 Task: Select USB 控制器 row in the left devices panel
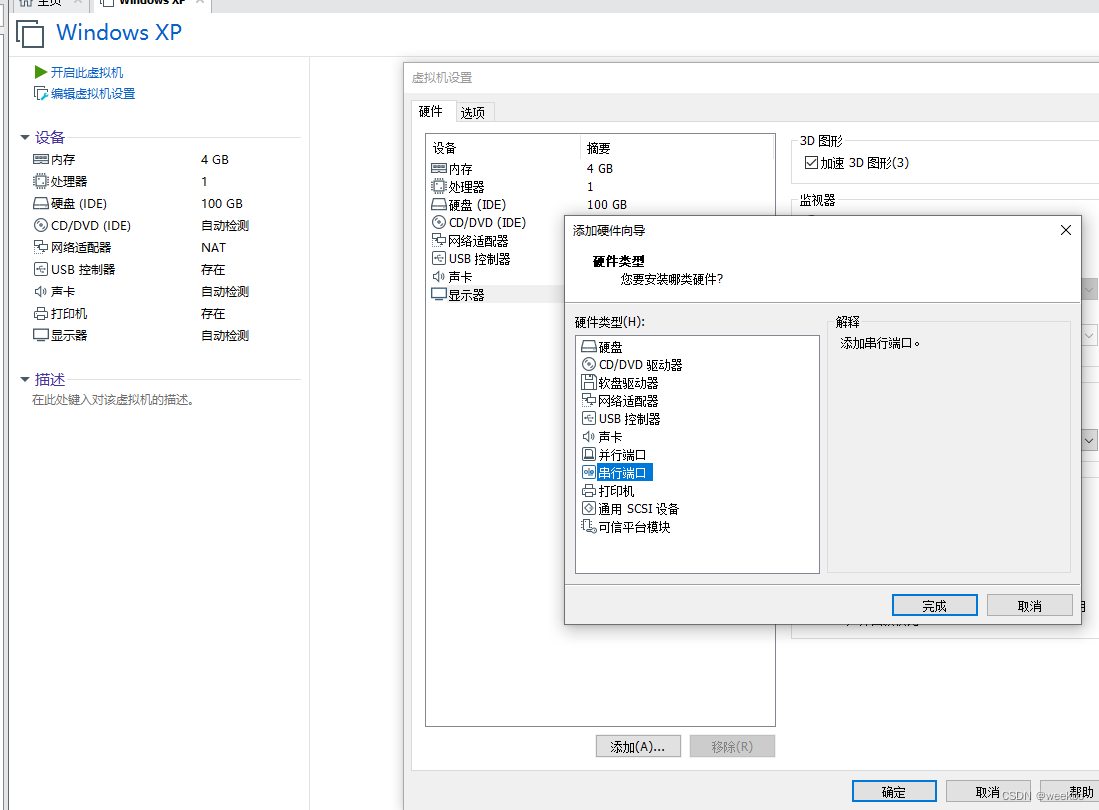pos(165,269)
